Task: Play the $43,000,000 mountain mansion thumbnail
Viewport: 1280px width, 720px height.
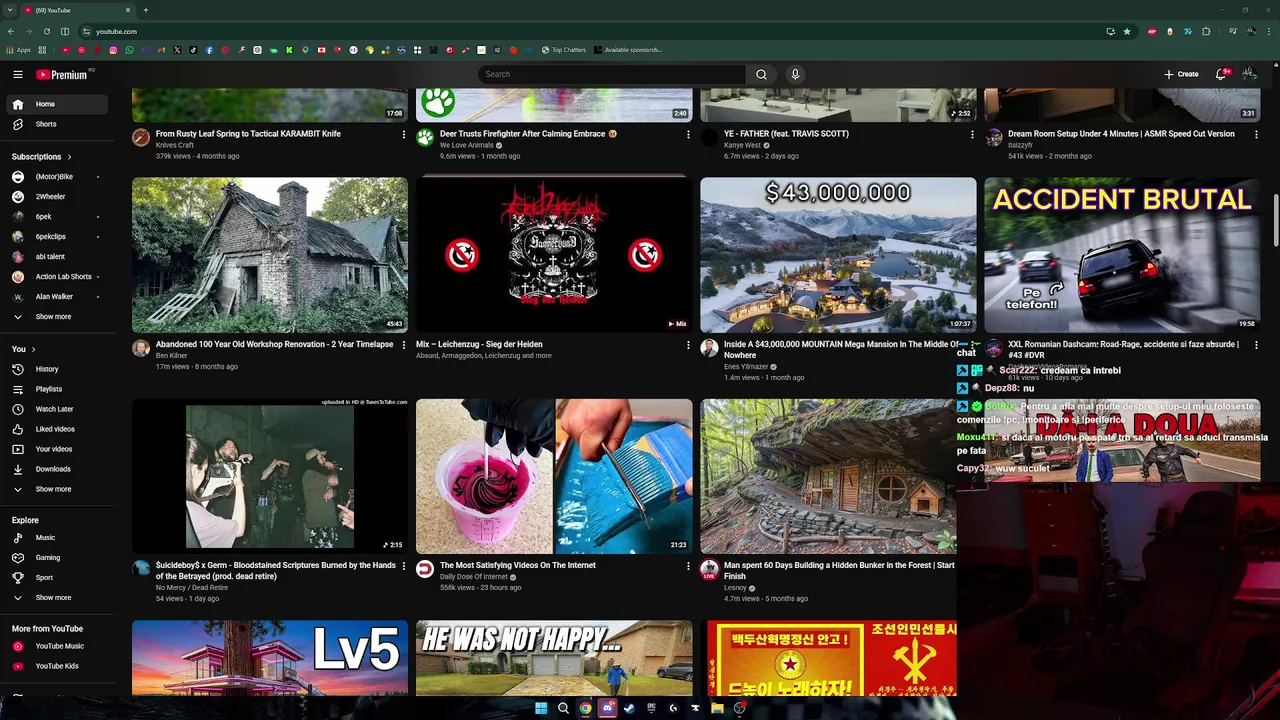Action: (x=838, y=255)
